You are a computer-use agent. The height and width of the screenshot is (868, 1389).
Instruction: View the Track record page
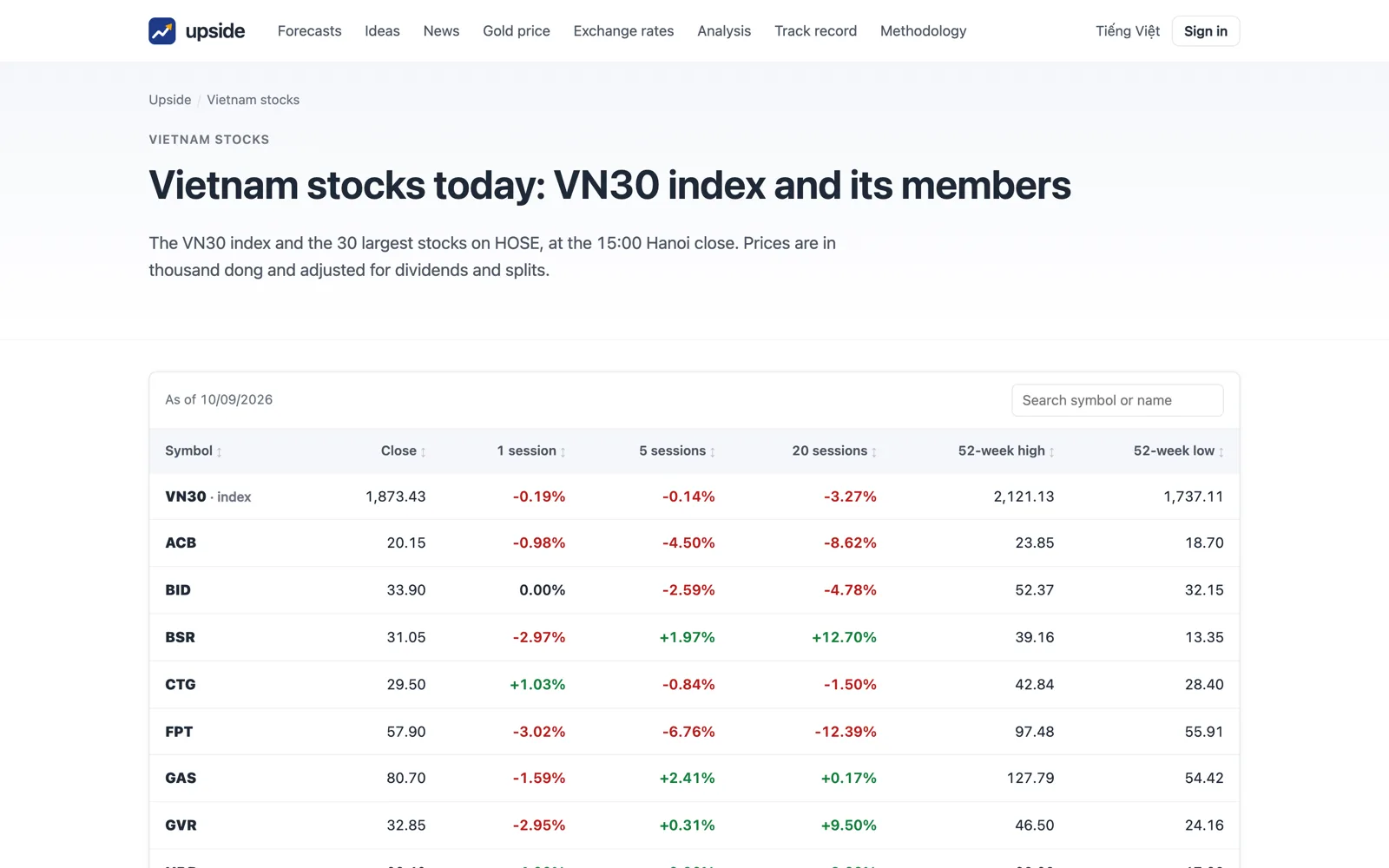pyautogui.click(x=815, y=31)
